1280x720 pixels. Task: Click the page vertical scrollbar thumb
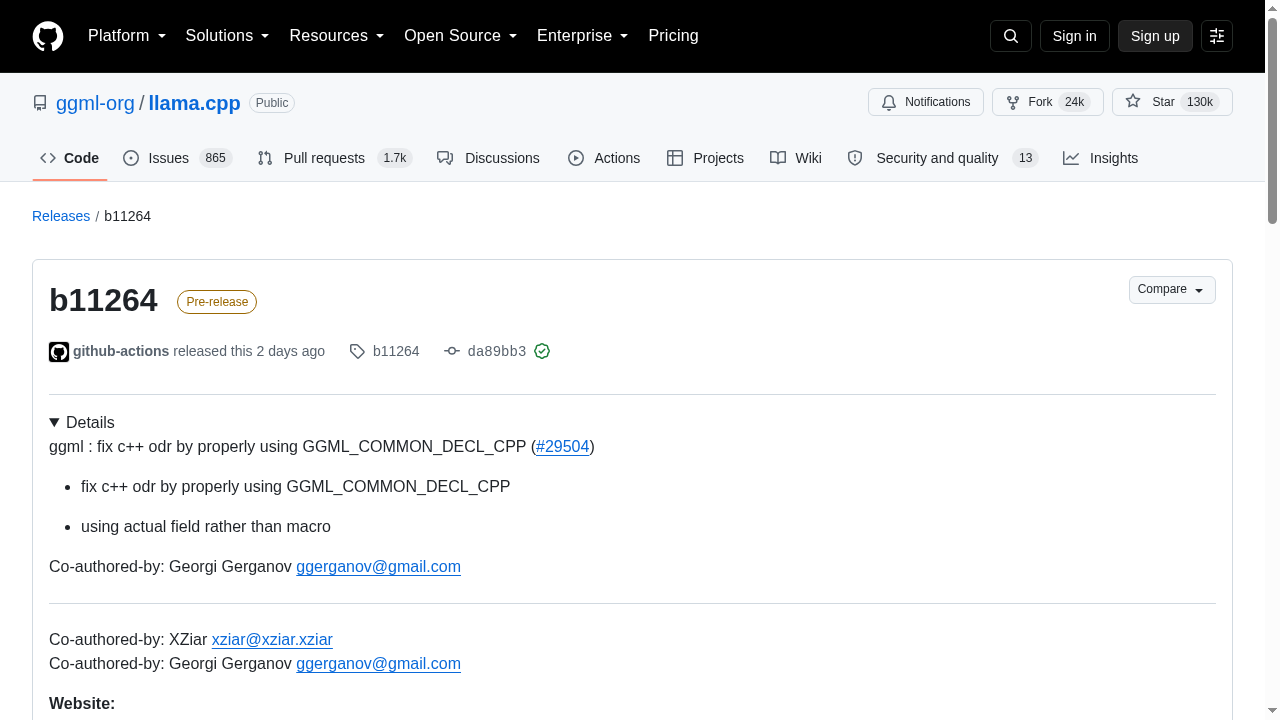tap(1272, 120)
